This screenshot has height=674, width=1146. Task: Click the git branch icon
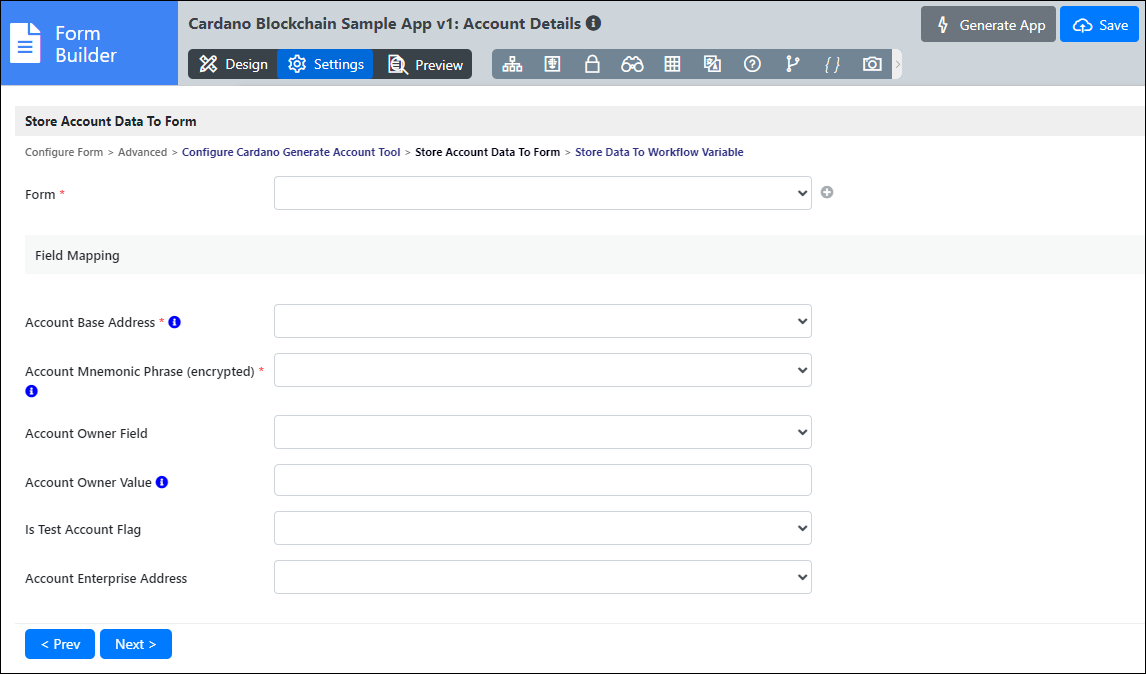(x=792, y=64)
